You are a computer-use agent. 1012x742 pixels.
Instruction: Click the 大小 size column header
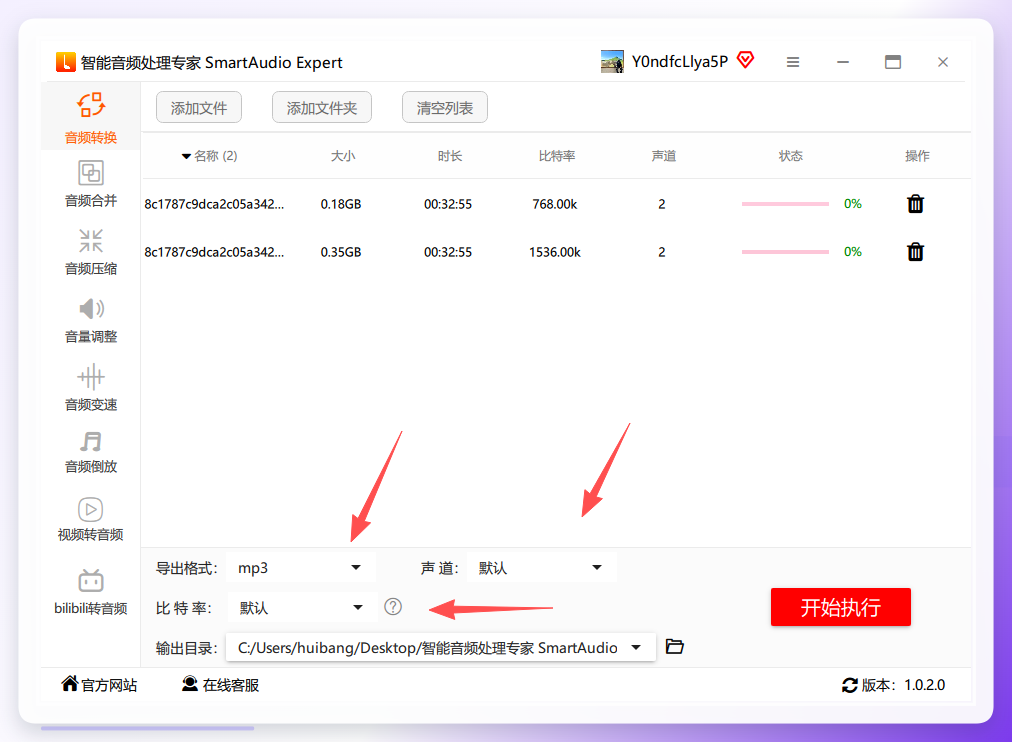tap(343, 156)
